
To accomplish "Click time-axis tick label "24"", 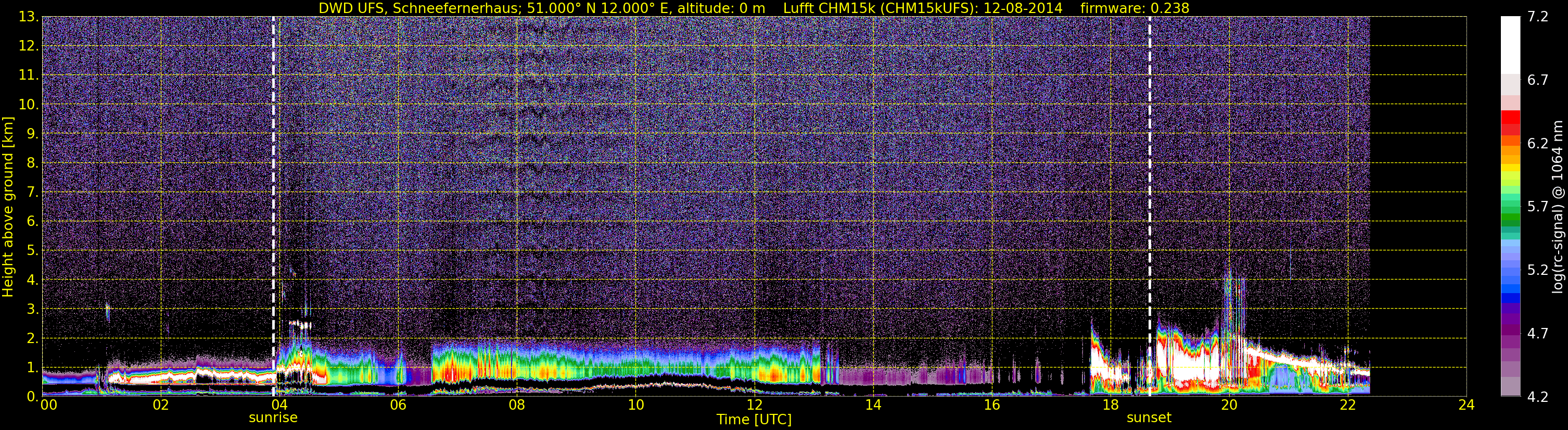I will [x=1467, y=406].
